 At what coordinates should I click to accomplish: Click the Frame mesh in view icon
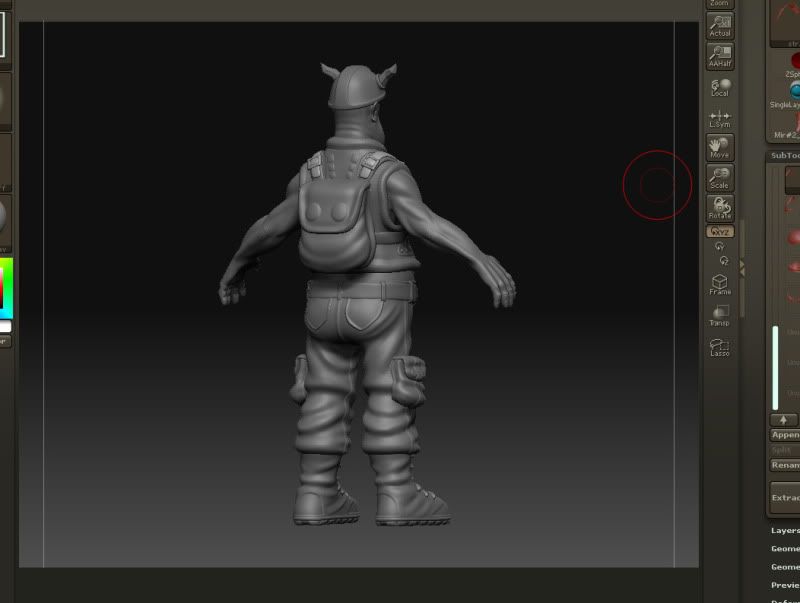pyautogui.click(x=720, y=285)
